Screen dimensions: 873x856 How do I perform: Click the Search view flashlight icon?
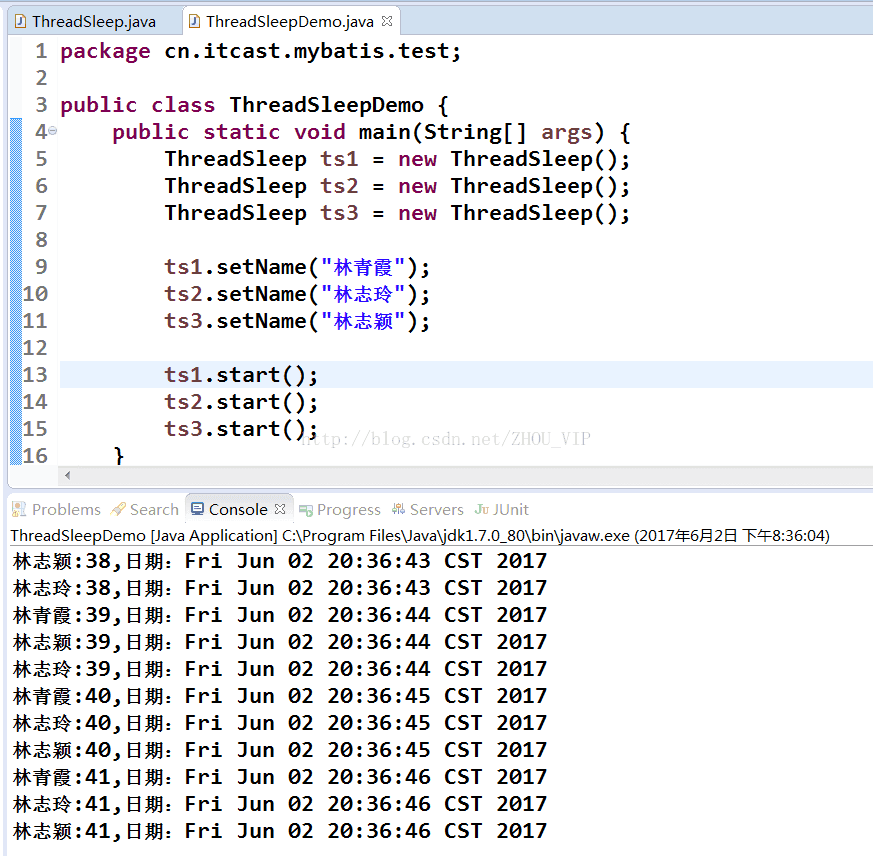coord(119,509)
